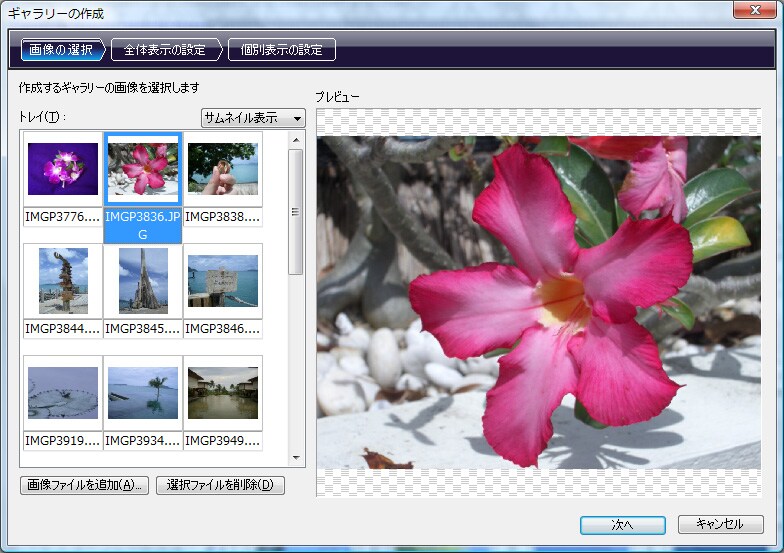Image resolution: width=784 pixels, height=553 pixels.
Task: Click the IMGP3776.... file name label
Action: coord(62,217)
